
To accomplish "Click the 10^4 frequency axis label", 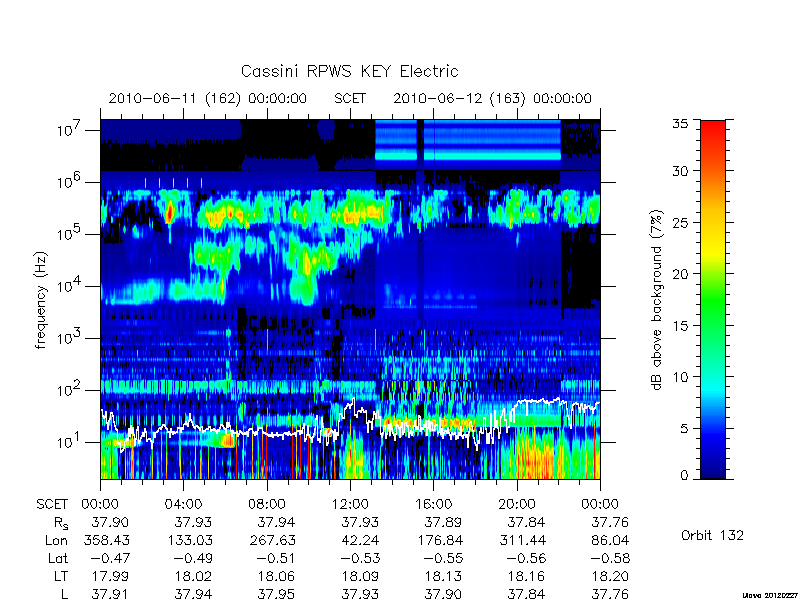I will click(x=70, y=286).
